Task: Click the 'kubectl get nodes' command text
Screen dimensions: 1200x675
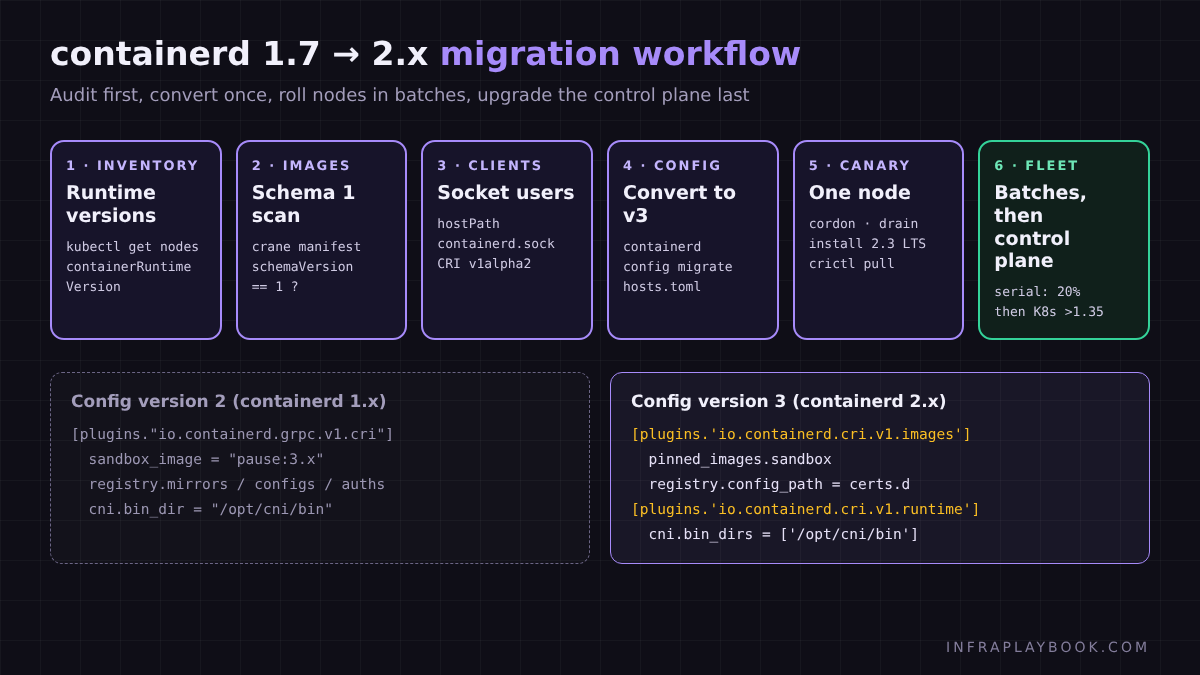Action: coord(132,246)
